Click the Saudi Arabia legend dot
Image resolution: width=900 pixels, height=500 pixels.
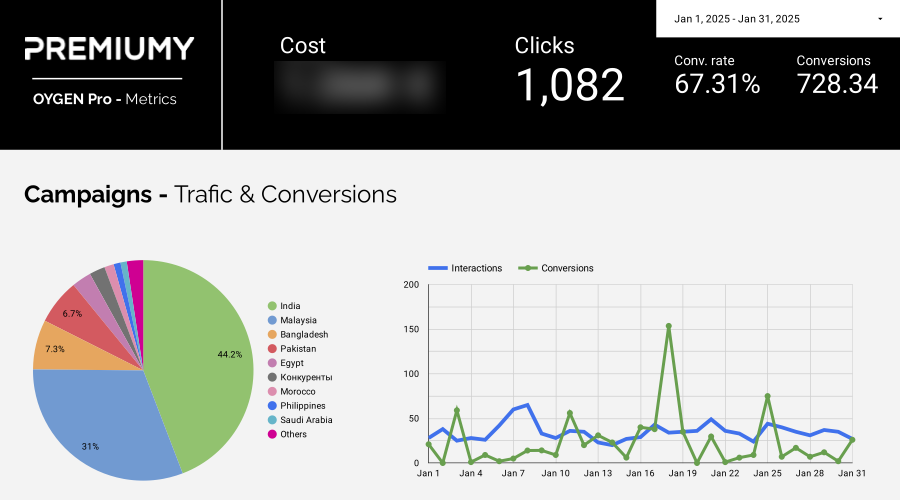pyautogui.click(x=272, y=420)
